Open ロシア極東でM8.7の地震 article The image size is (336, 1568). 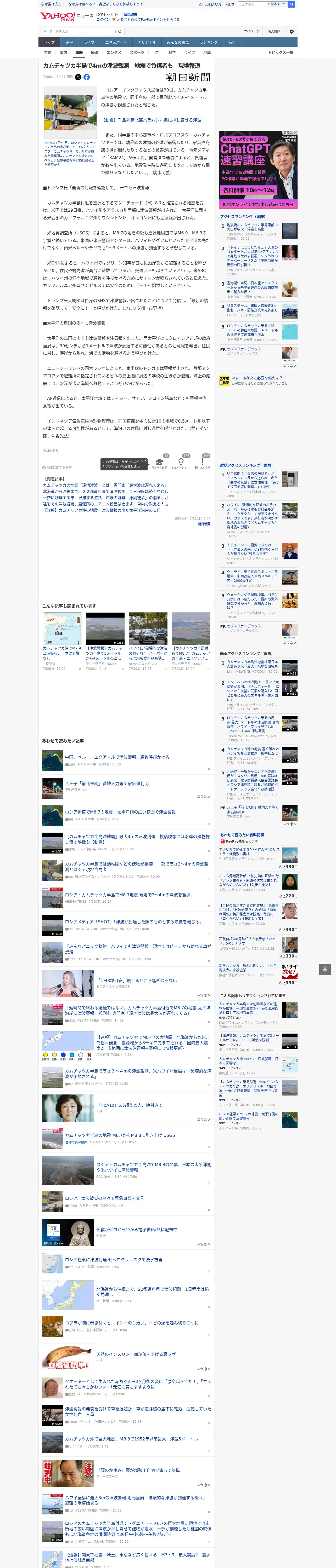tap(120, 812)
